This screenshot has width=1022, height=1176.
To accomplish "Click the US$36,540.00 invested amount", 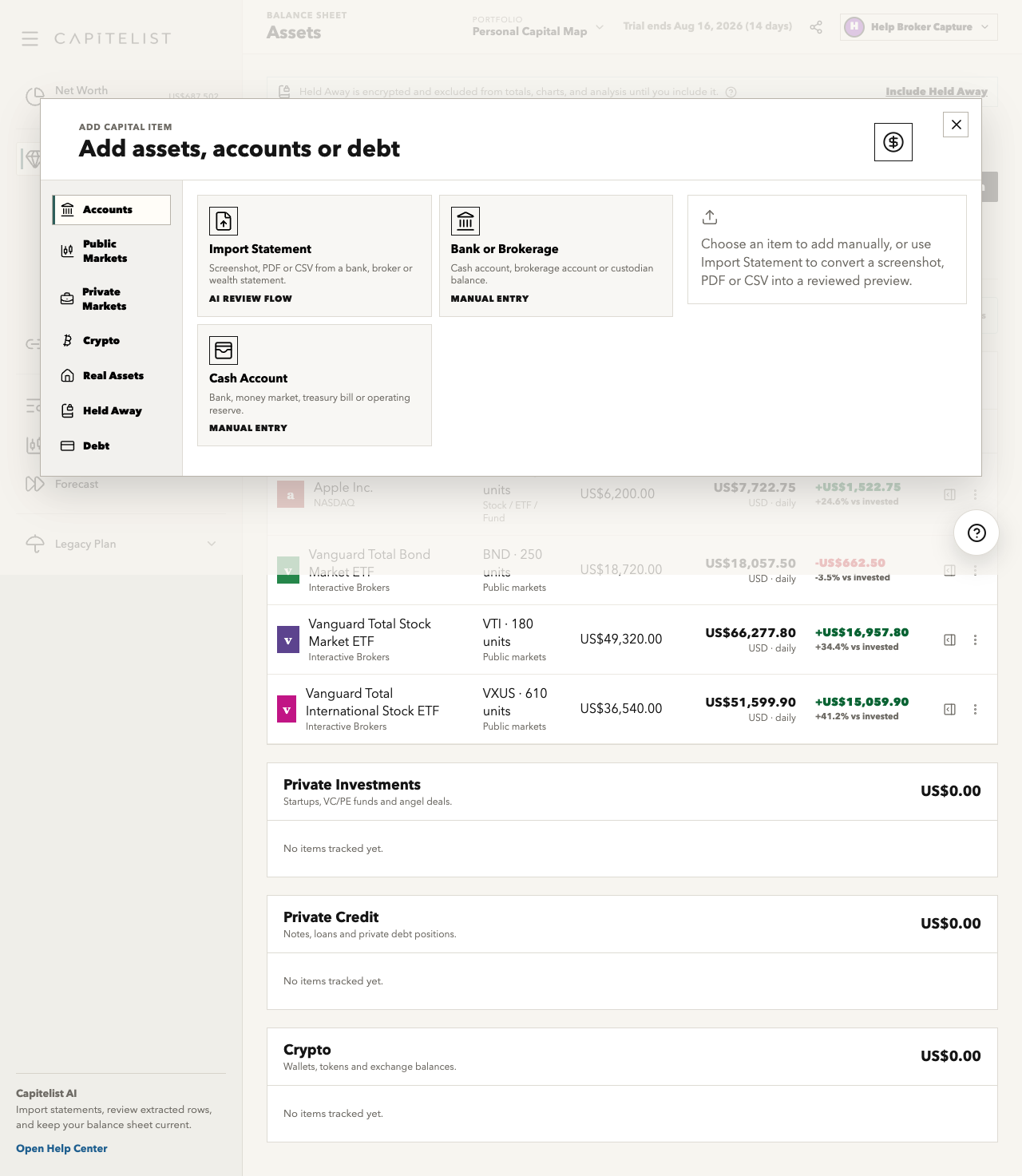I will pos(621,709).
